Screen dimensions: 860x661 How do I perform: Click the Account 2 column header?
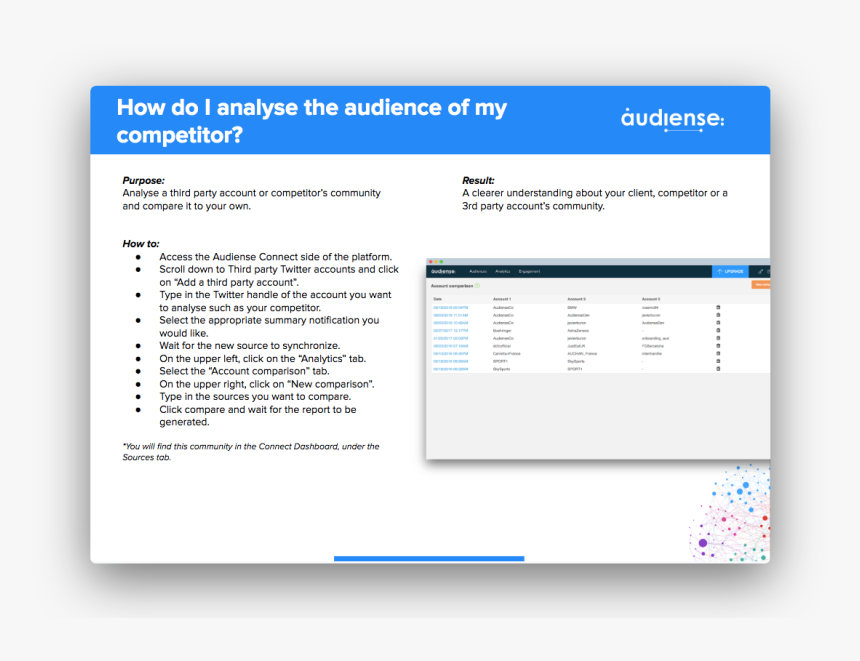tap(576, 299)
